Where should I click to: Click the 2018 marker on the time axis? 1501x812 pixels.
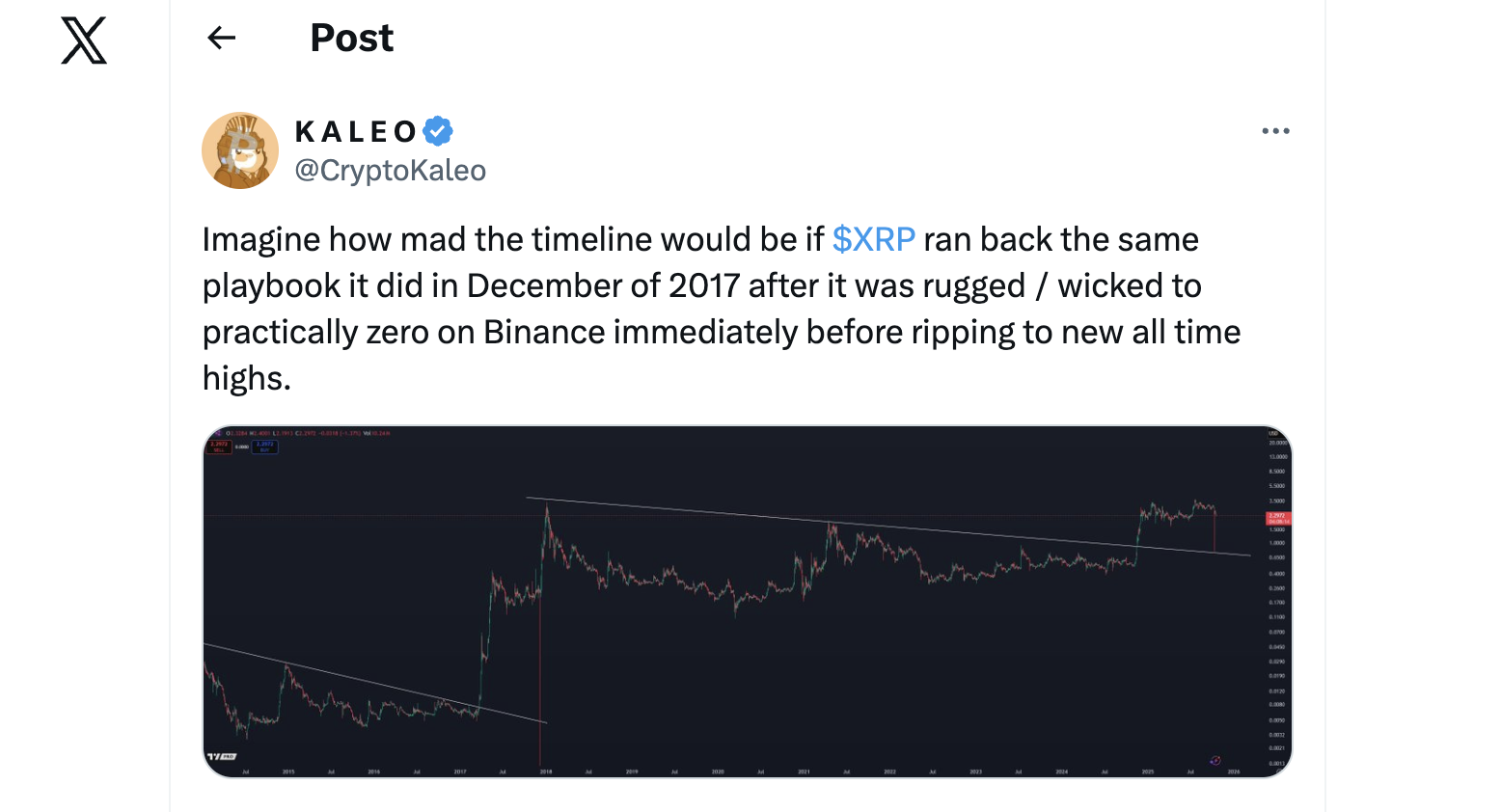coord(546,771)
